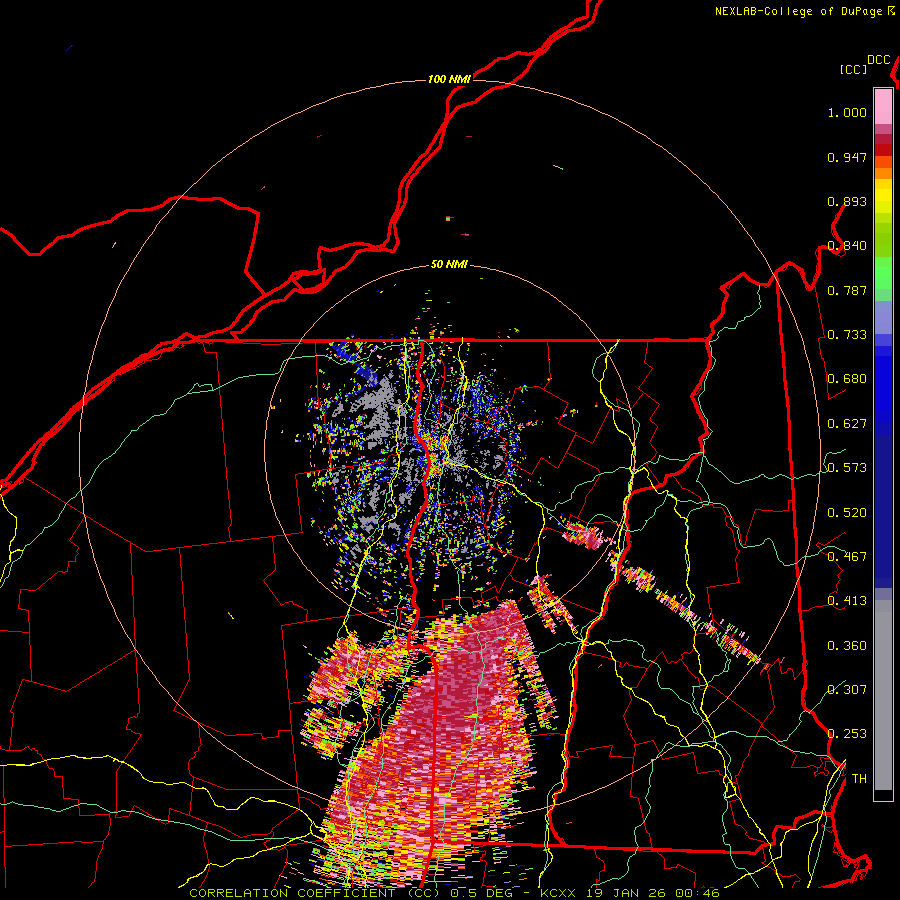Select the 0.360 value on the color scale
The height and width of the screenshot is (900, 900).
(x=847, y=646)
